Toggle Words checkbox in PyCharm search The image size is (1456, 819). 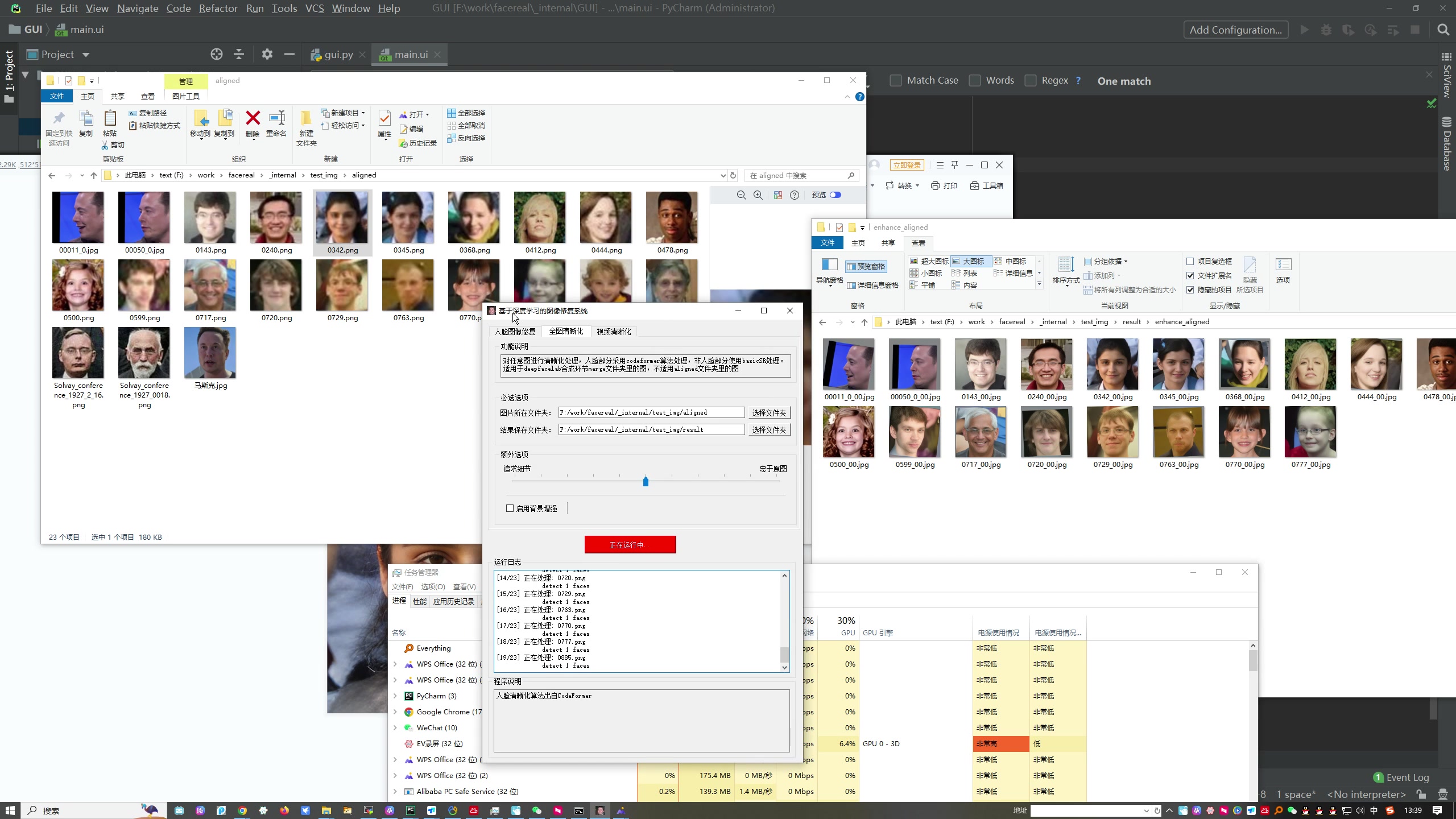click(x=975, y=81)
